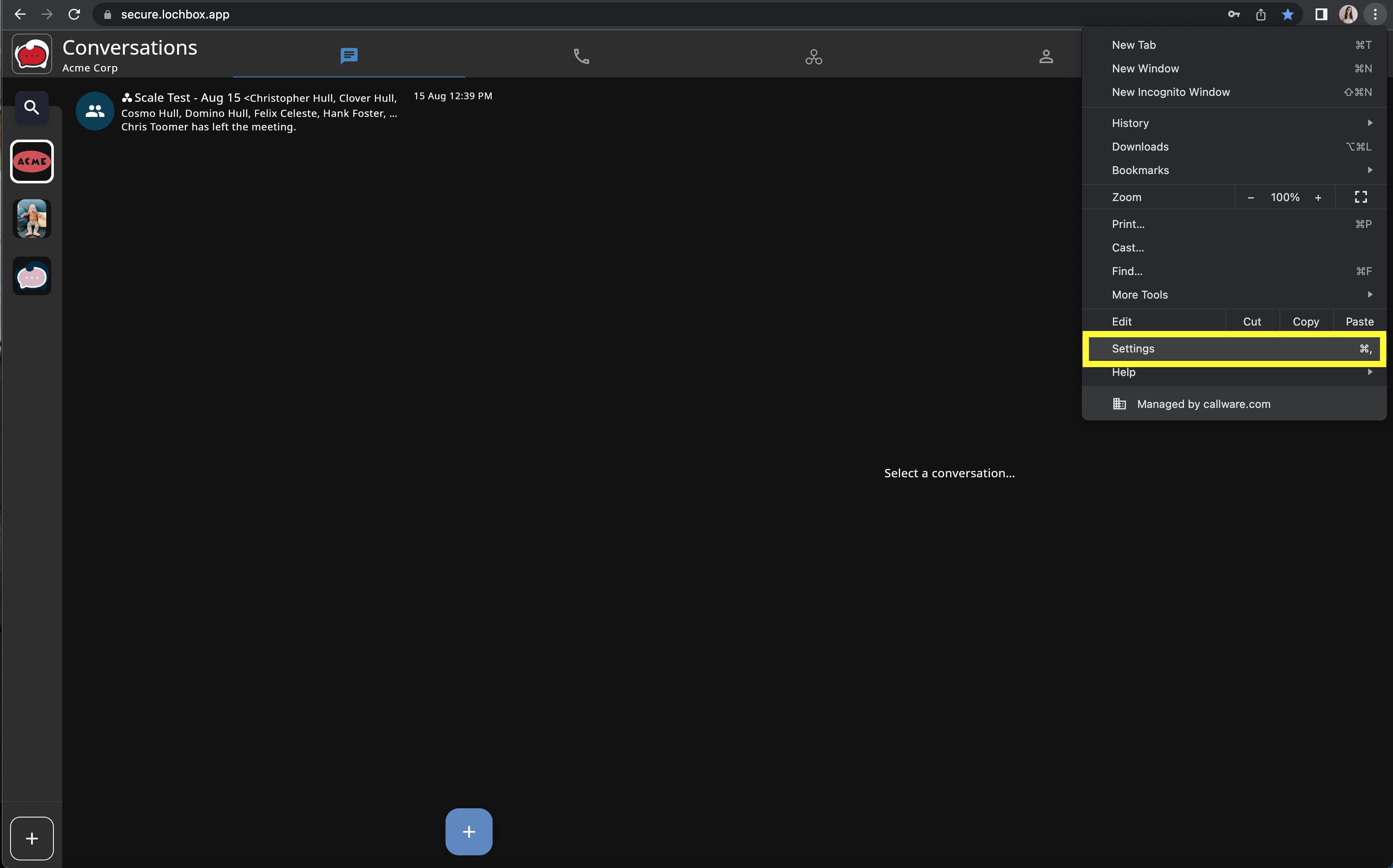1393x868 pixels.
Task: Select the ACME workspace icon
Action: coord(32,161)
